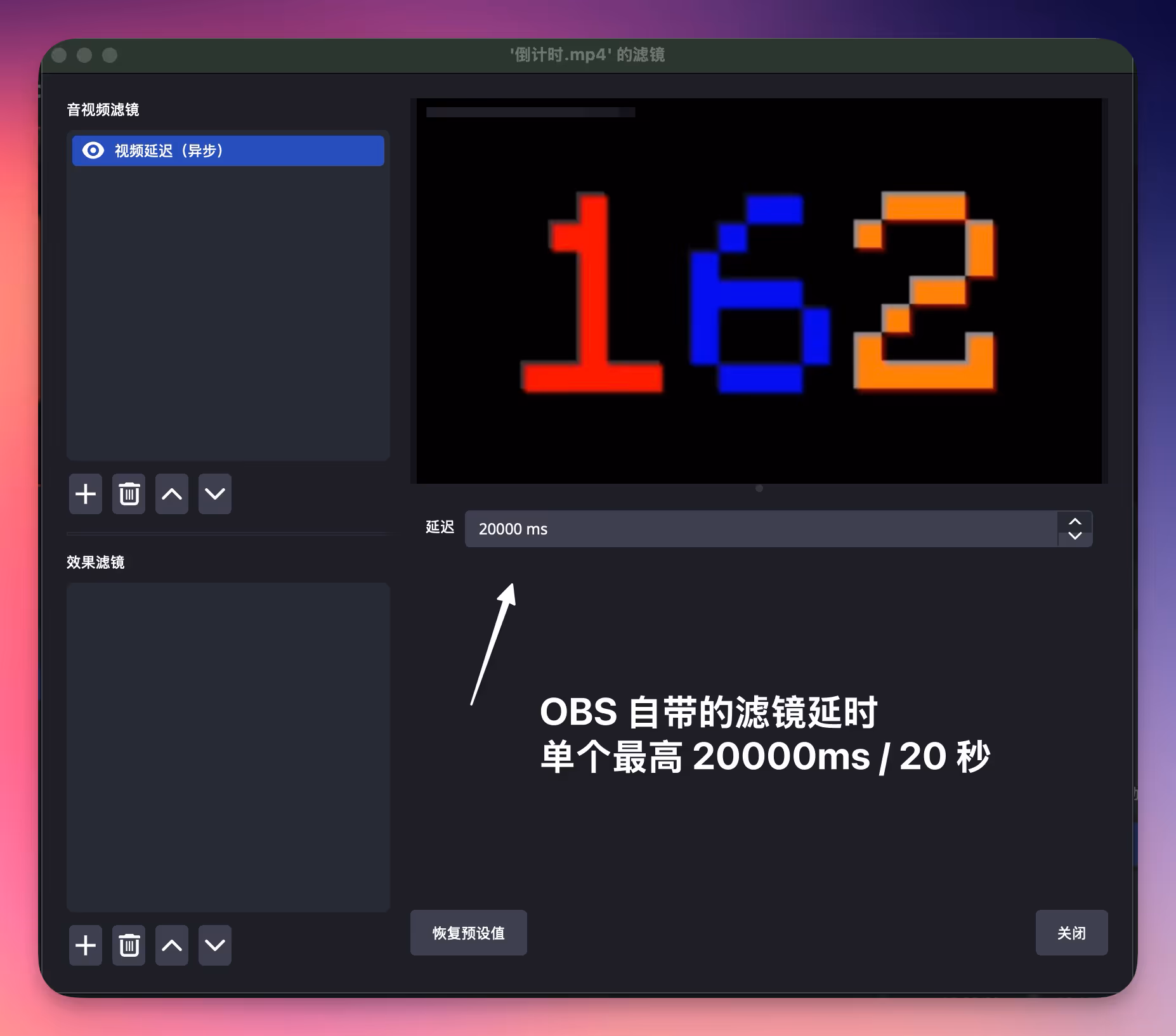Move effect filter down
The width and height of the screenshot is (1176, 1036).
point(215,945)
